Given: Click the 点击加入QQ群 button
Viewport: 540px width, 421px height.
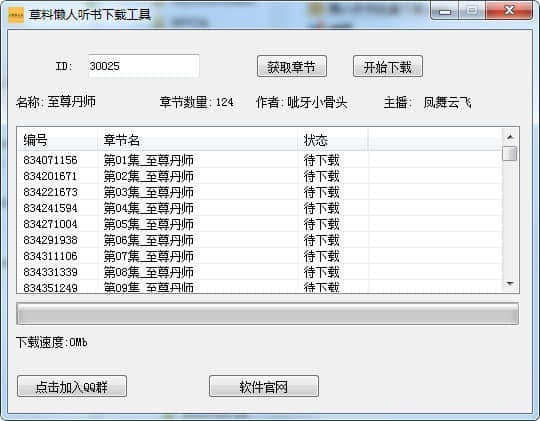Looking at the screenshot, I should click(72, 387).
